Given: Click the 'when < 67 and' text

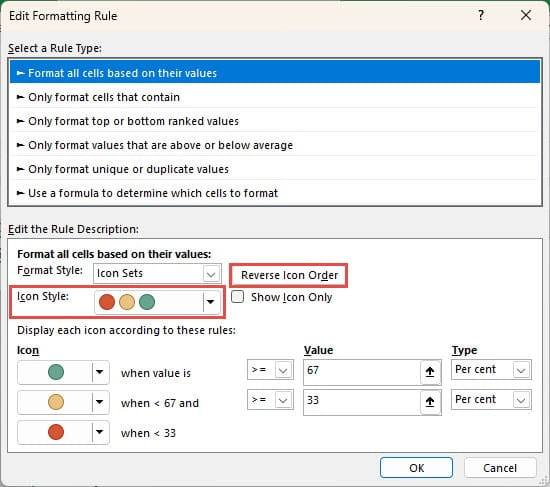Looking at the screenshot, I should pos(160,403).
